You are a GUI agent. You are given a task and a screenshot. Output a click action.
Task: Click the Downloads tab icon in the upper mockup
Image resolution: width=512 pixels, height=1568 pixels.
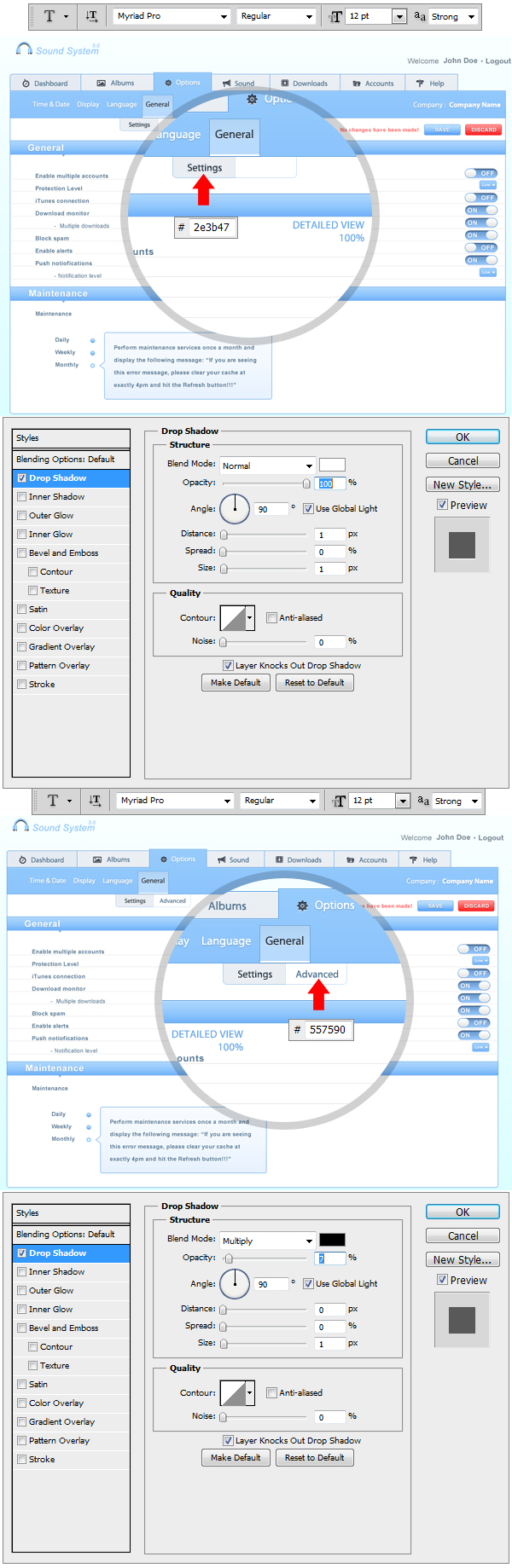click(x=285, y=84)
